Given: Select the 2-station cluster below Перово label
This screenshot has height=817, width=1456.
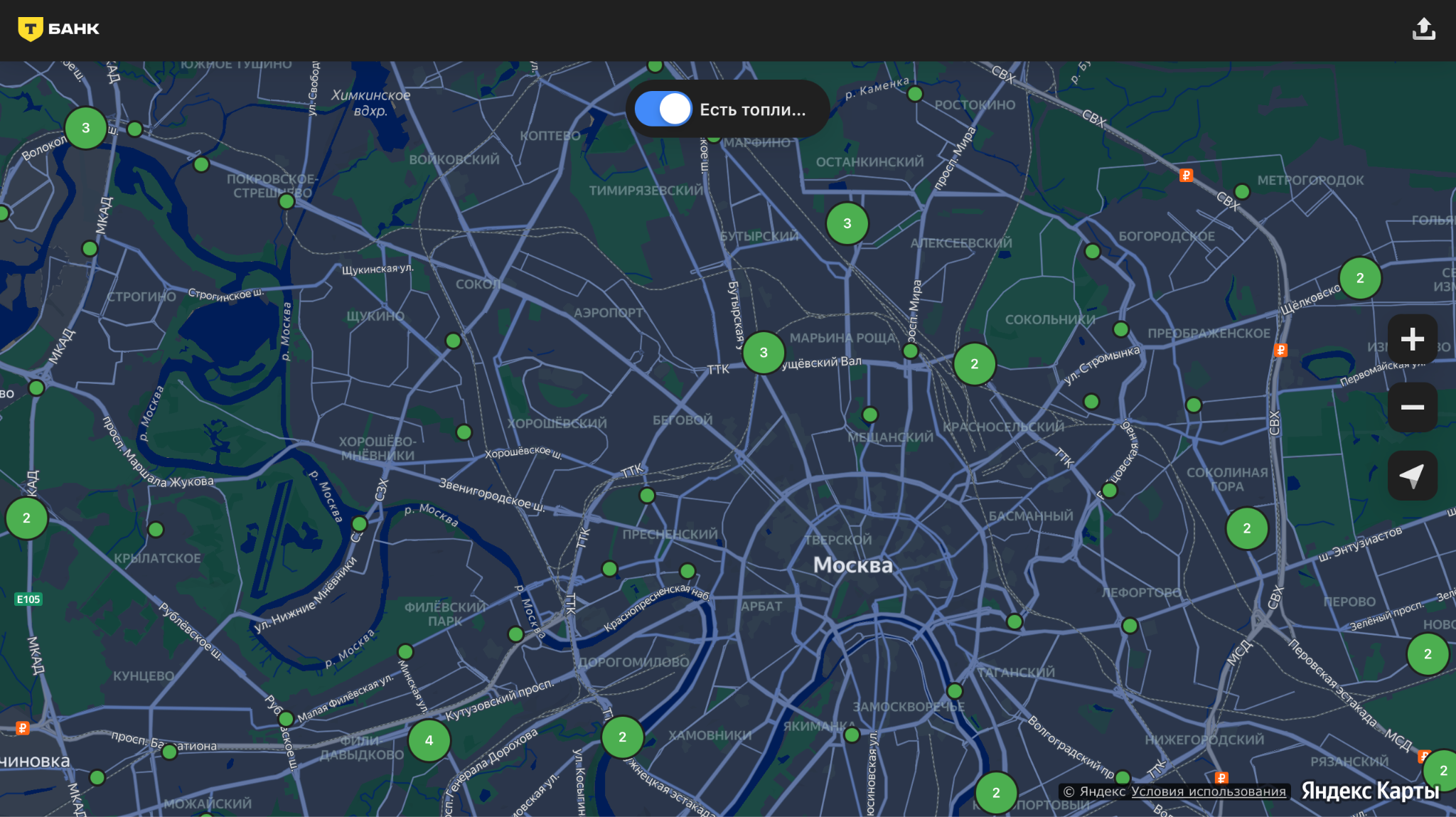Looking at the screenshot, I should pos(1428,654).
